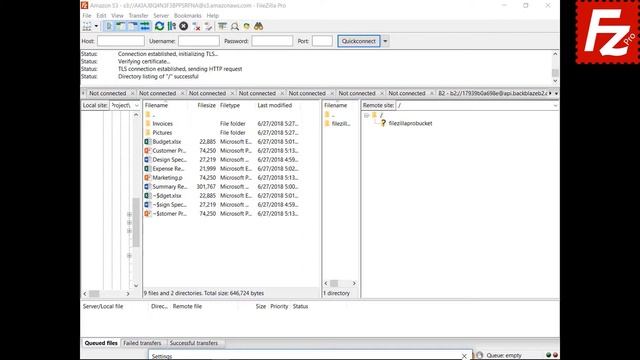Viewport: 640px width, 360px height.
Task: Open the Site Manager
Action: [x=87, y=27]
